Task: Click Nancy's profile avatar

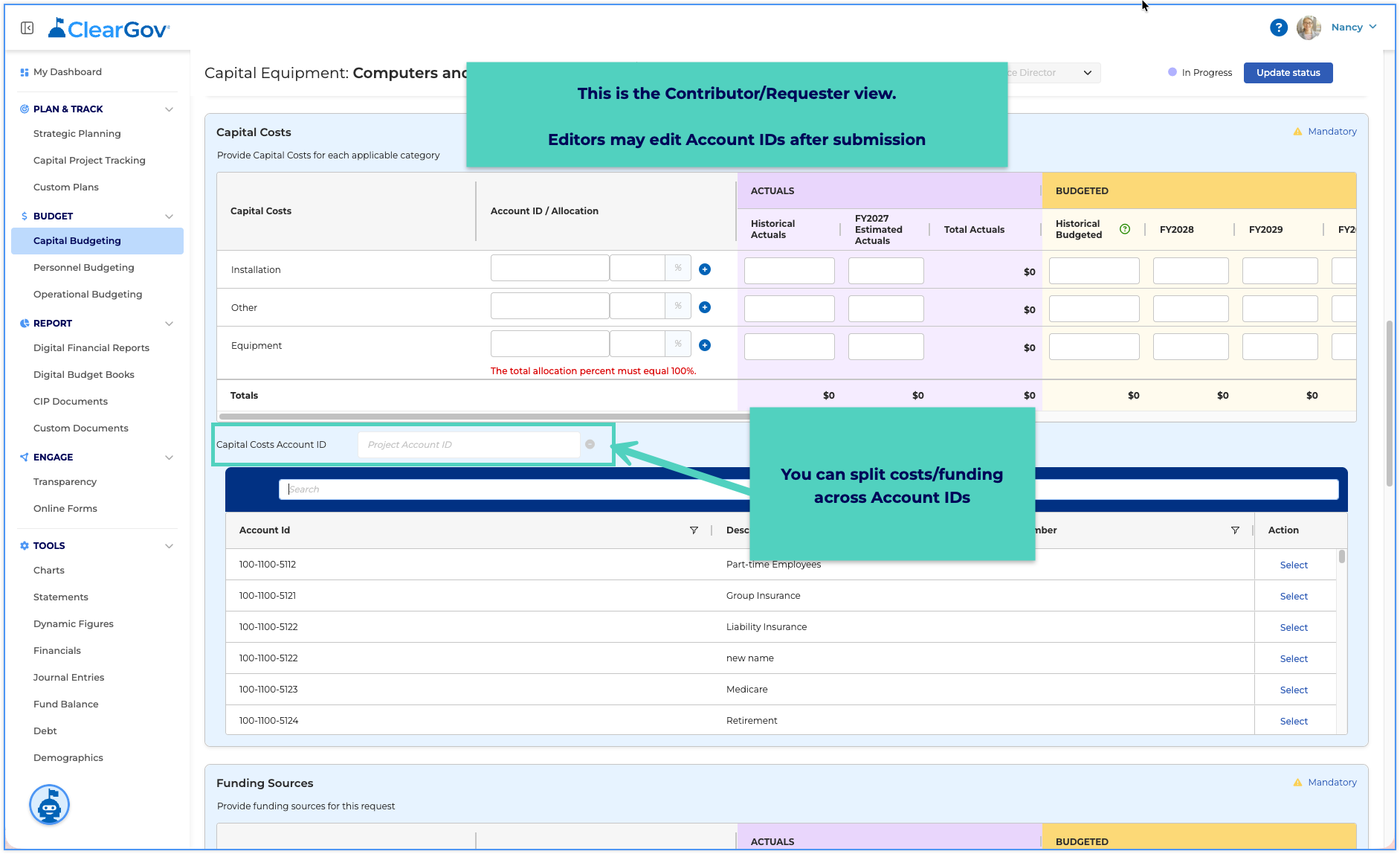Action: click(1309, 28)
